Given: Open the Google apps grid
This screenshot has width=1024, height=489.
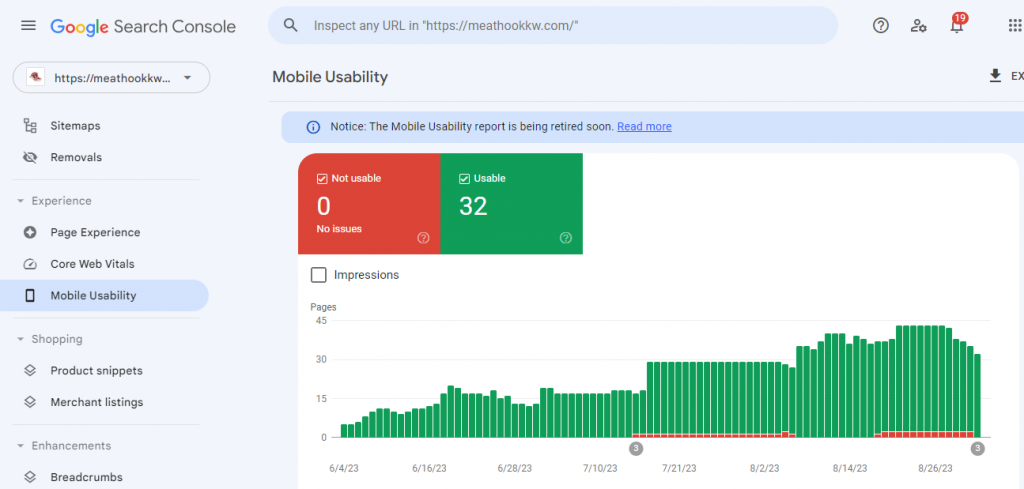Looking at the screenshot, I should coord(1015,25).
